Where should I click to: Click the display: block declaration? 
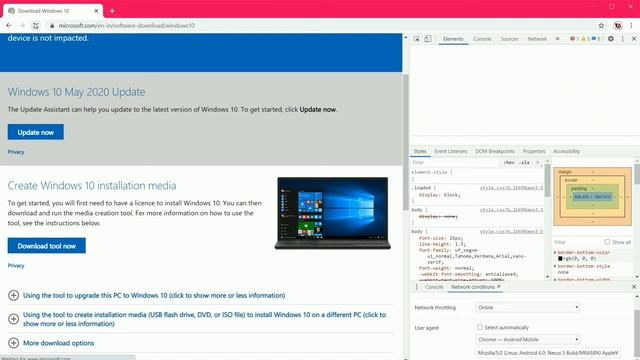click(x=439, y=195)
